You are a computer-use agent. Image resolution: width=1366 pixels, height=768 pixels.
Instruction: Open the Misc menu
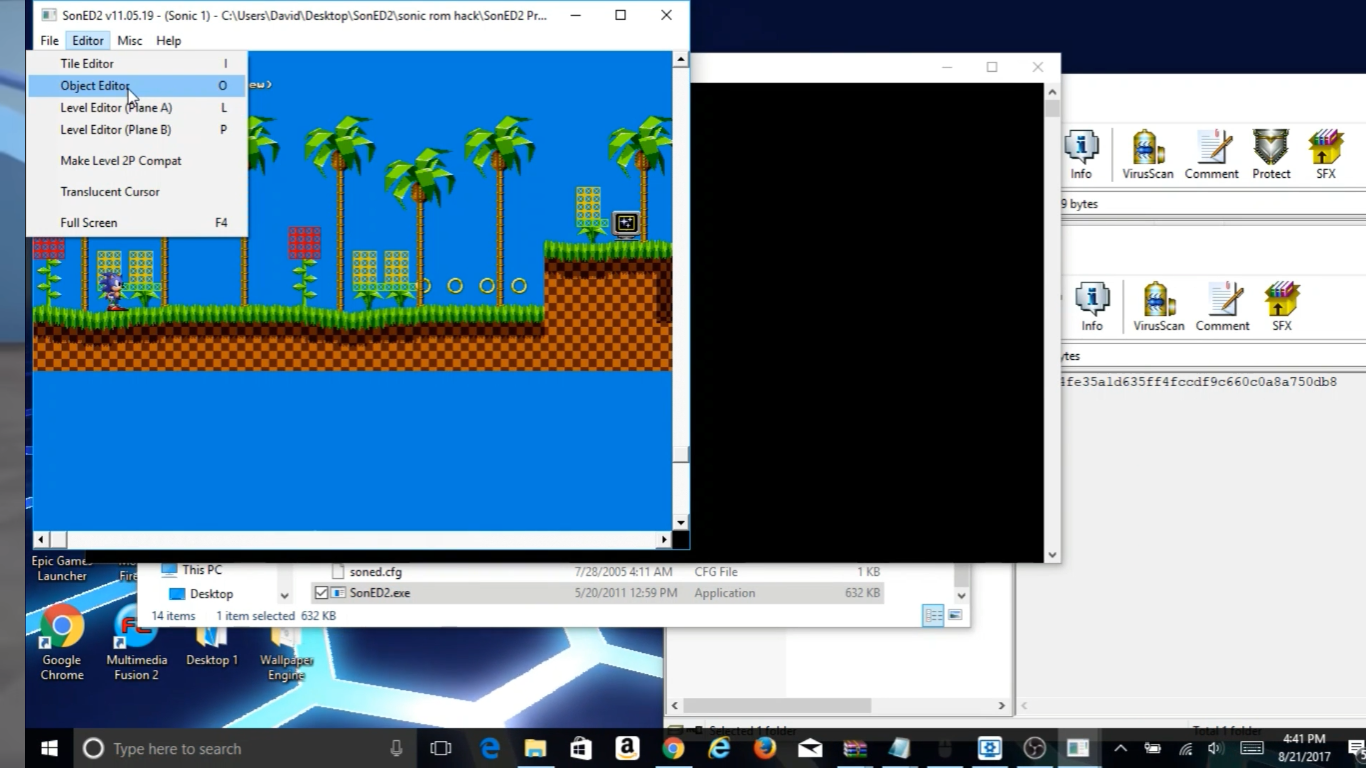click(129, 40)
